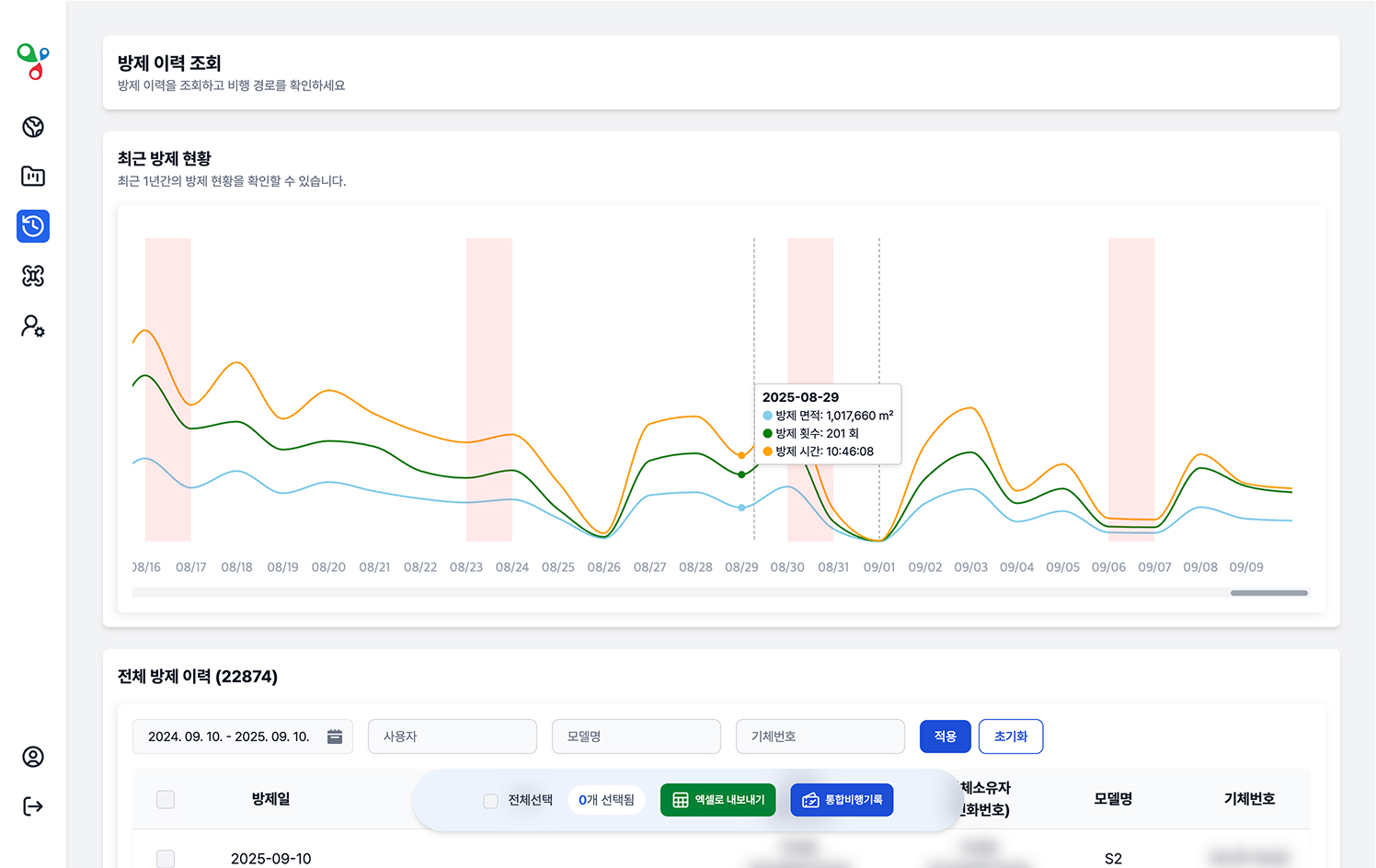Open the folder statistics sidebar icon
This screenshot has width=1376, height=868.
coord(33,177)
